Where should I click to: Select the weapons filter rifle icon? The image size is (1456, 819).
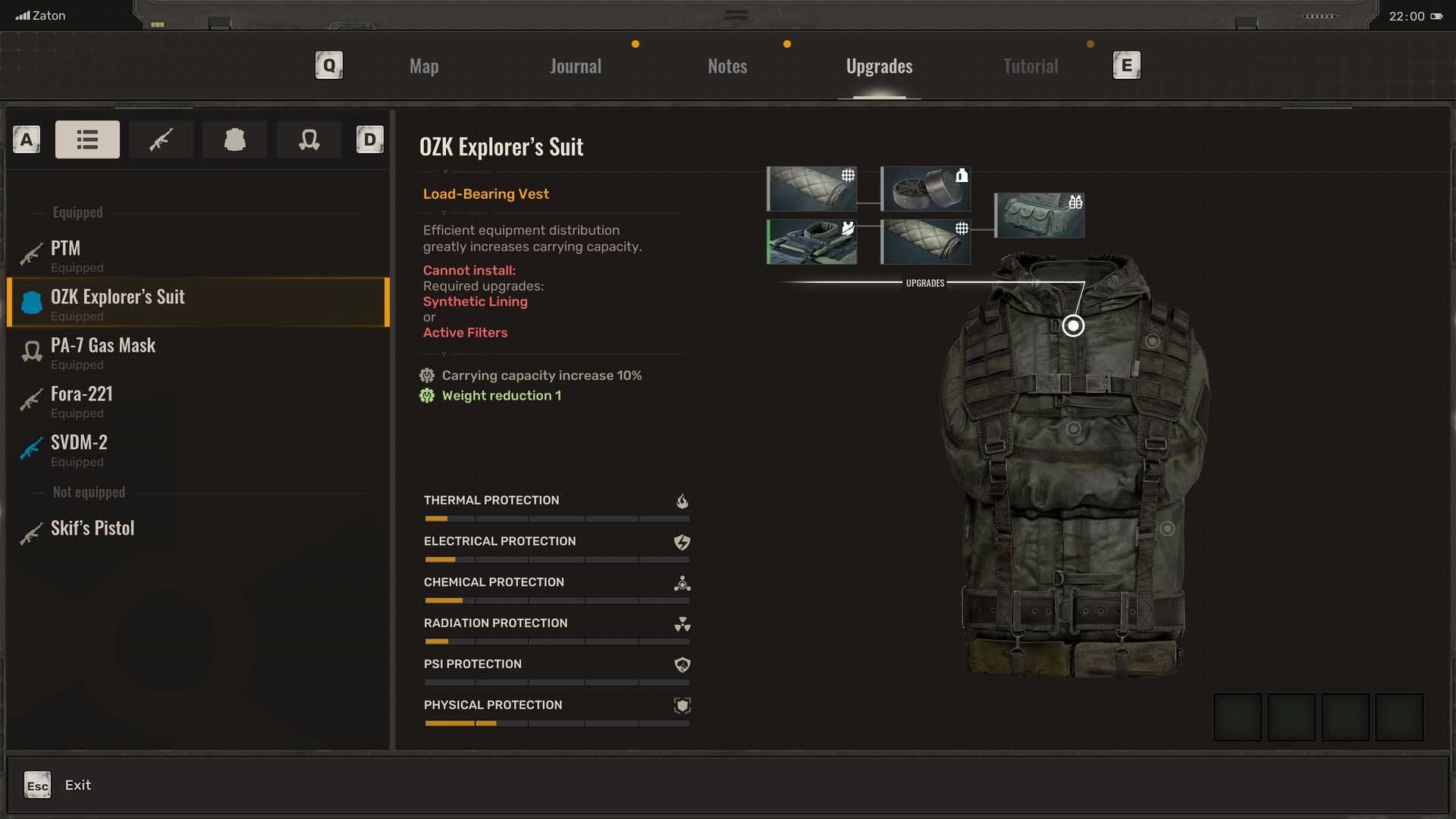(x=161, y=140)
